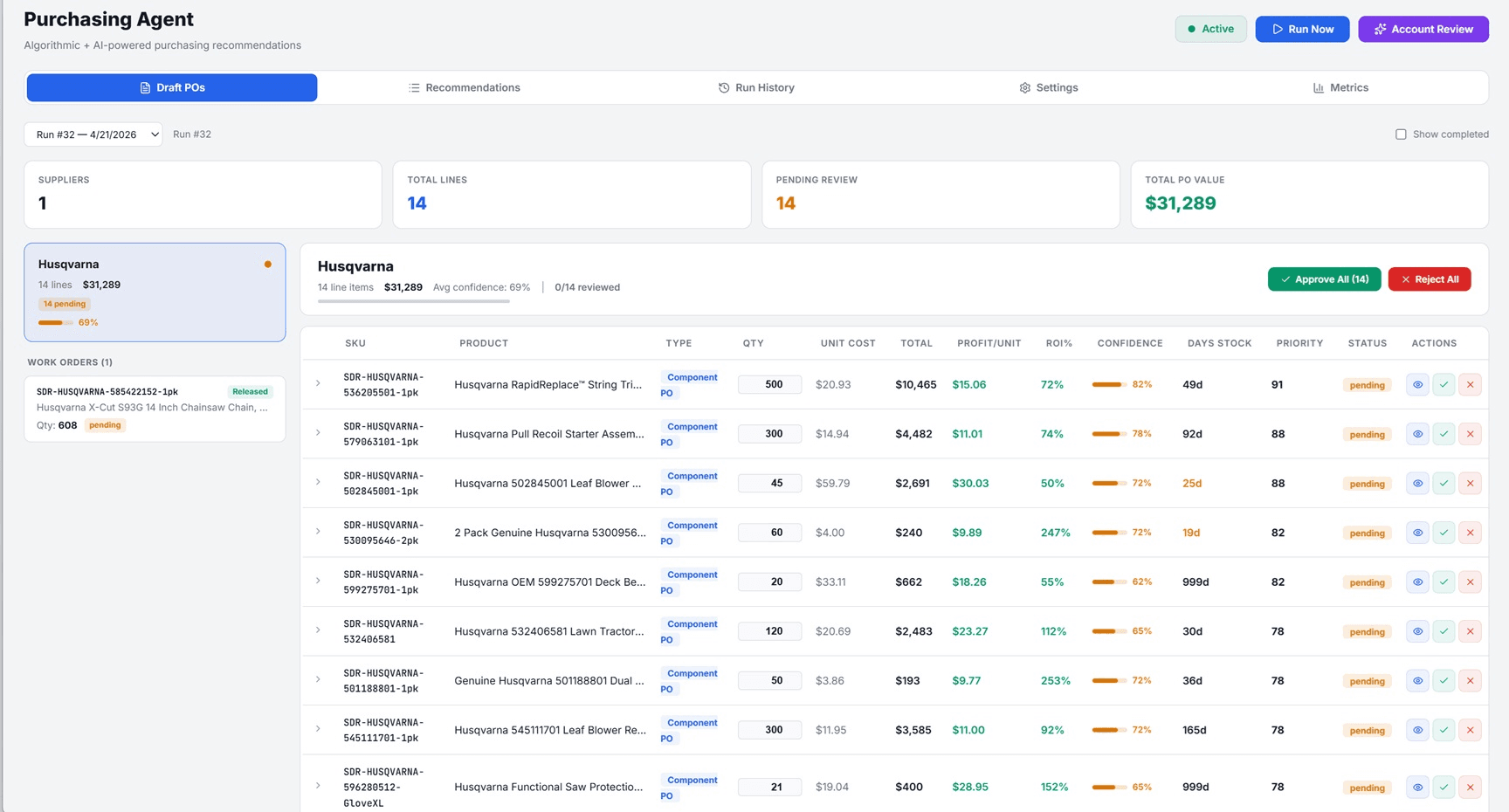
Task: Expand the SDR-HUSQVARNA-501188801-1pk row
Action: [318, 679]
